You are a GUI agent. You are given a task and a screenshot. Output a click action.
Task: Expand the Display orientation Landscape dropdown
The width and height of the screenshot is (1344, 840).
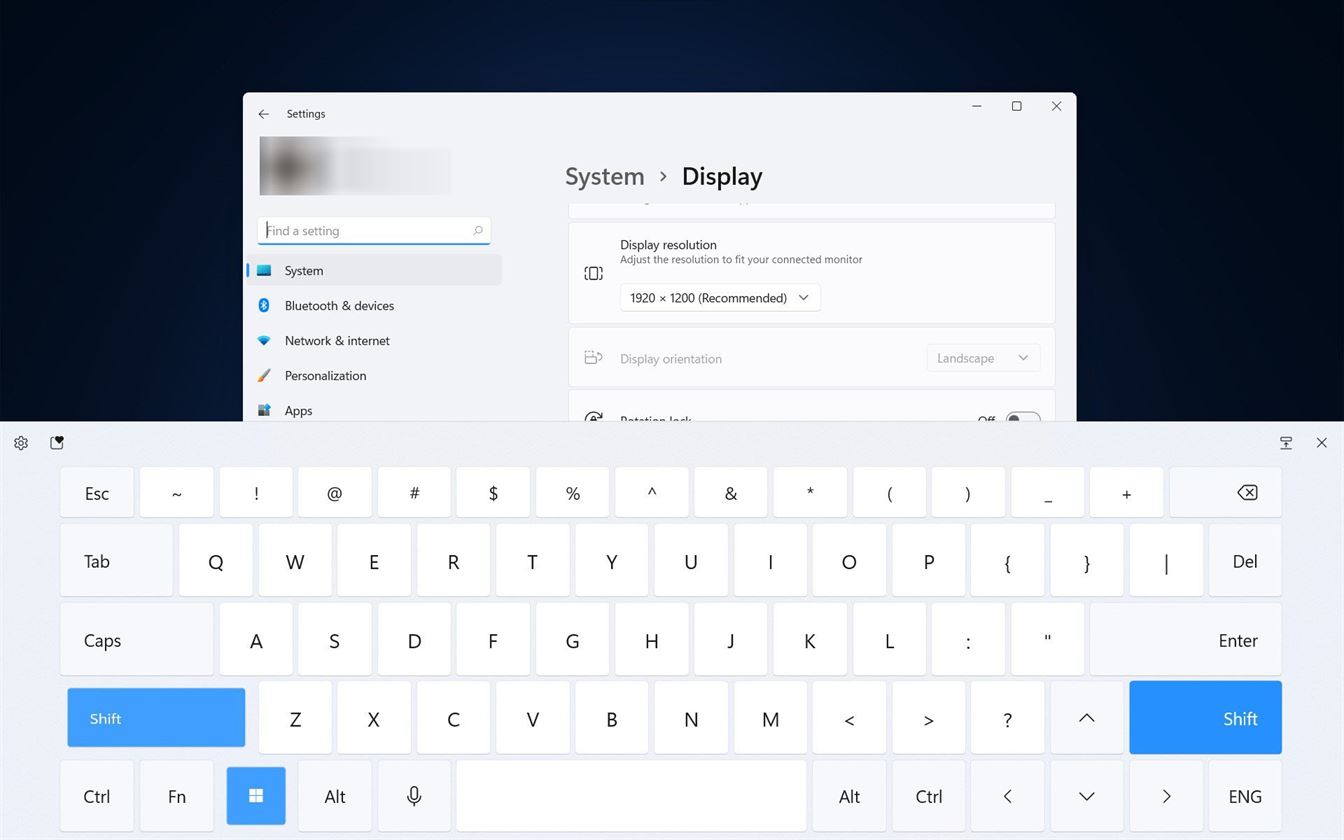[x=982, y=358]
